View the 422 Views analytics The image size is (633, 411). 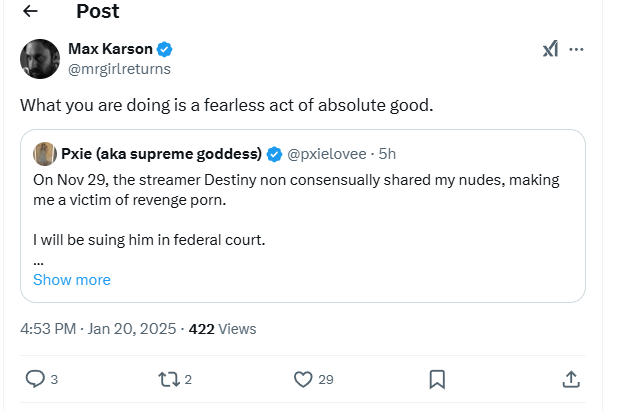click(x=222, y=329)
